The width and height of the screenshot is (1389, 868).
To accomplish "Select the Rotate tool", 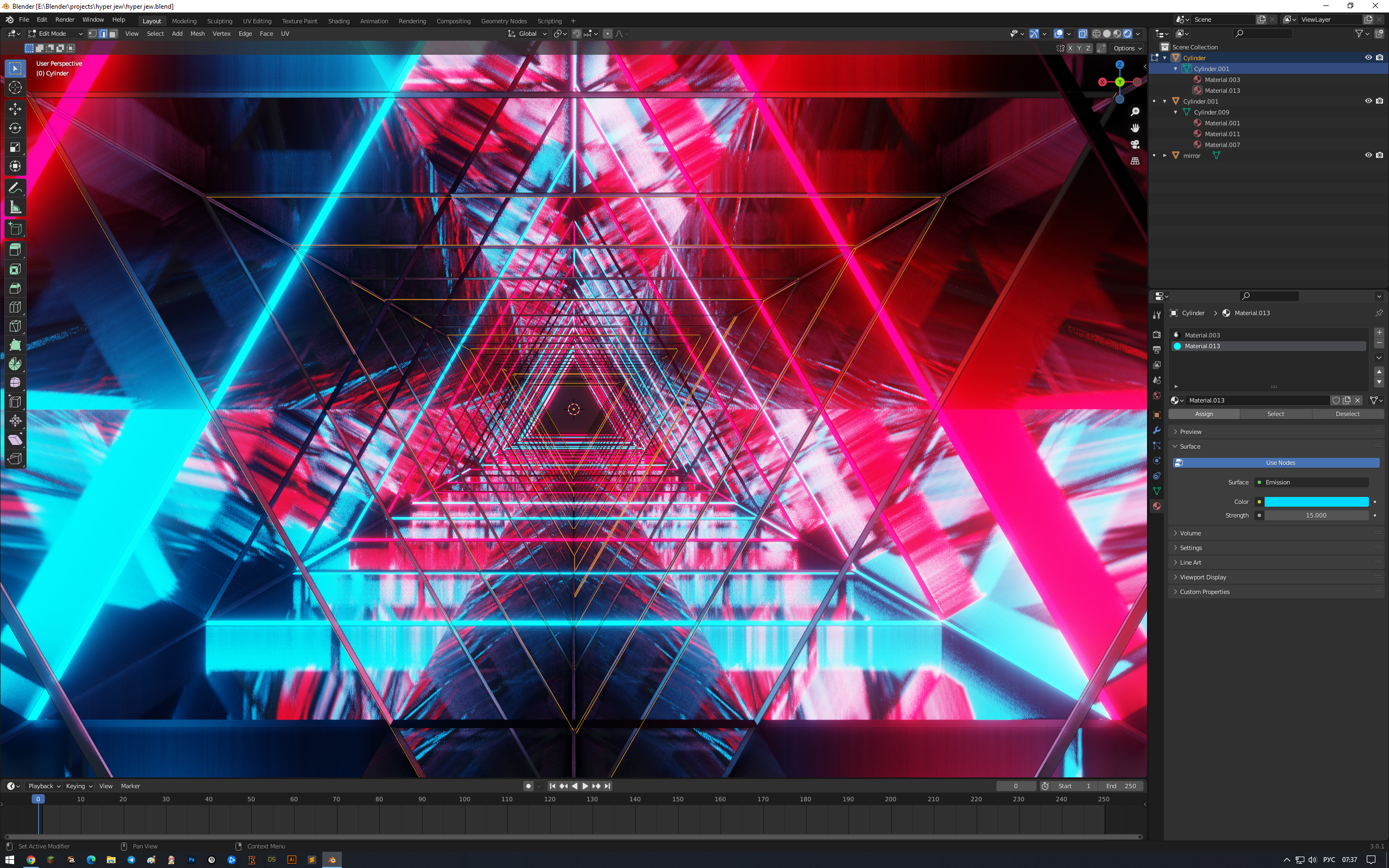I will coord(16,128).
